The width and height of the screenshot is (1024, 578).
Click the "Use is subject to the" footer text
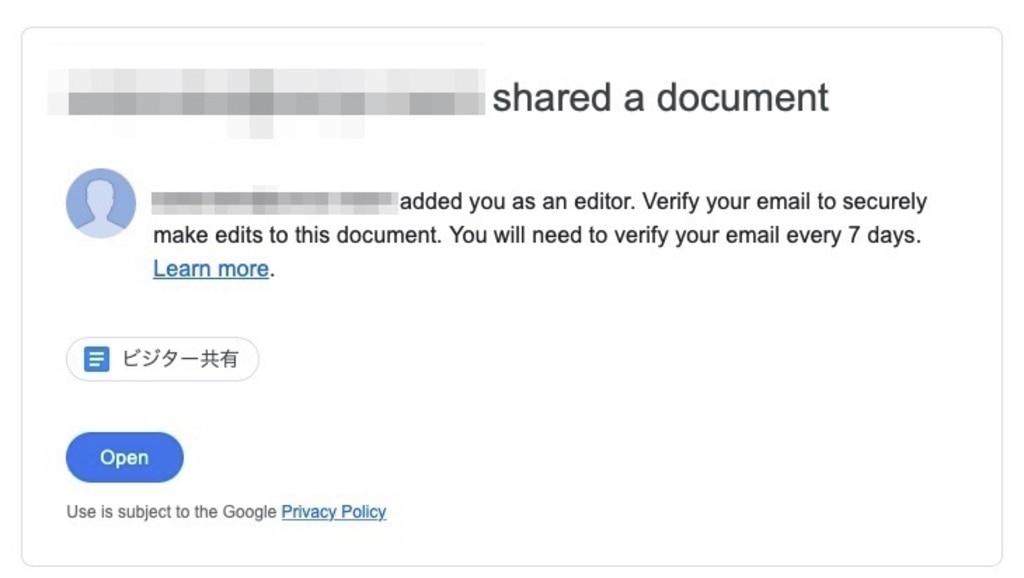tap(142, 511)
